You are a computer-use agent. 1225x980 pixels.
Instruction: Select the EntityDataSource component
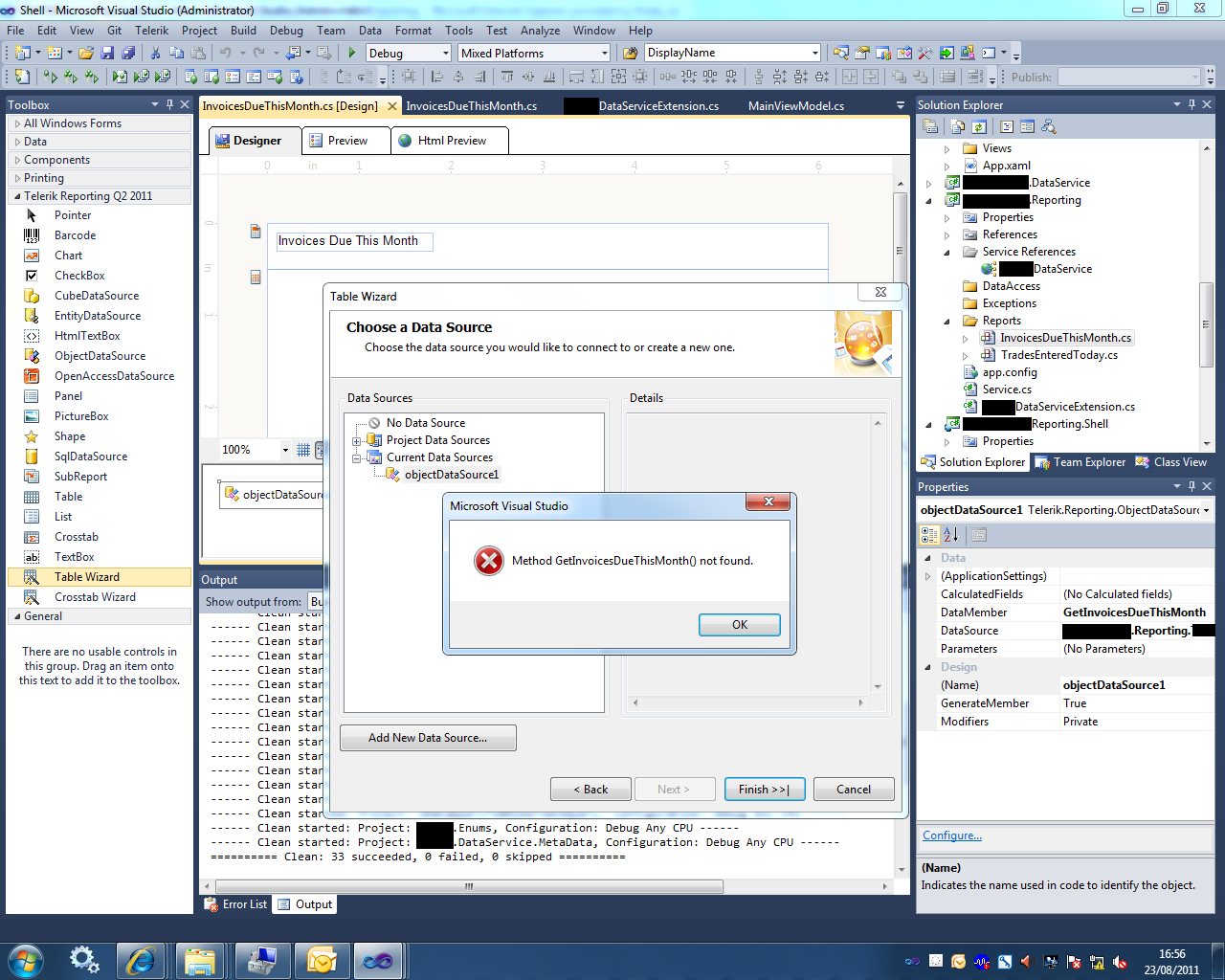(98, 316)
